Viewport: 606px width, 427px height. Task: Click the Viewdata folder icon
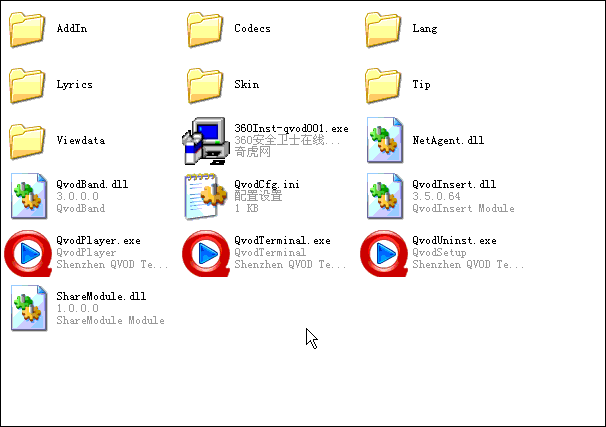click(27, 141)
